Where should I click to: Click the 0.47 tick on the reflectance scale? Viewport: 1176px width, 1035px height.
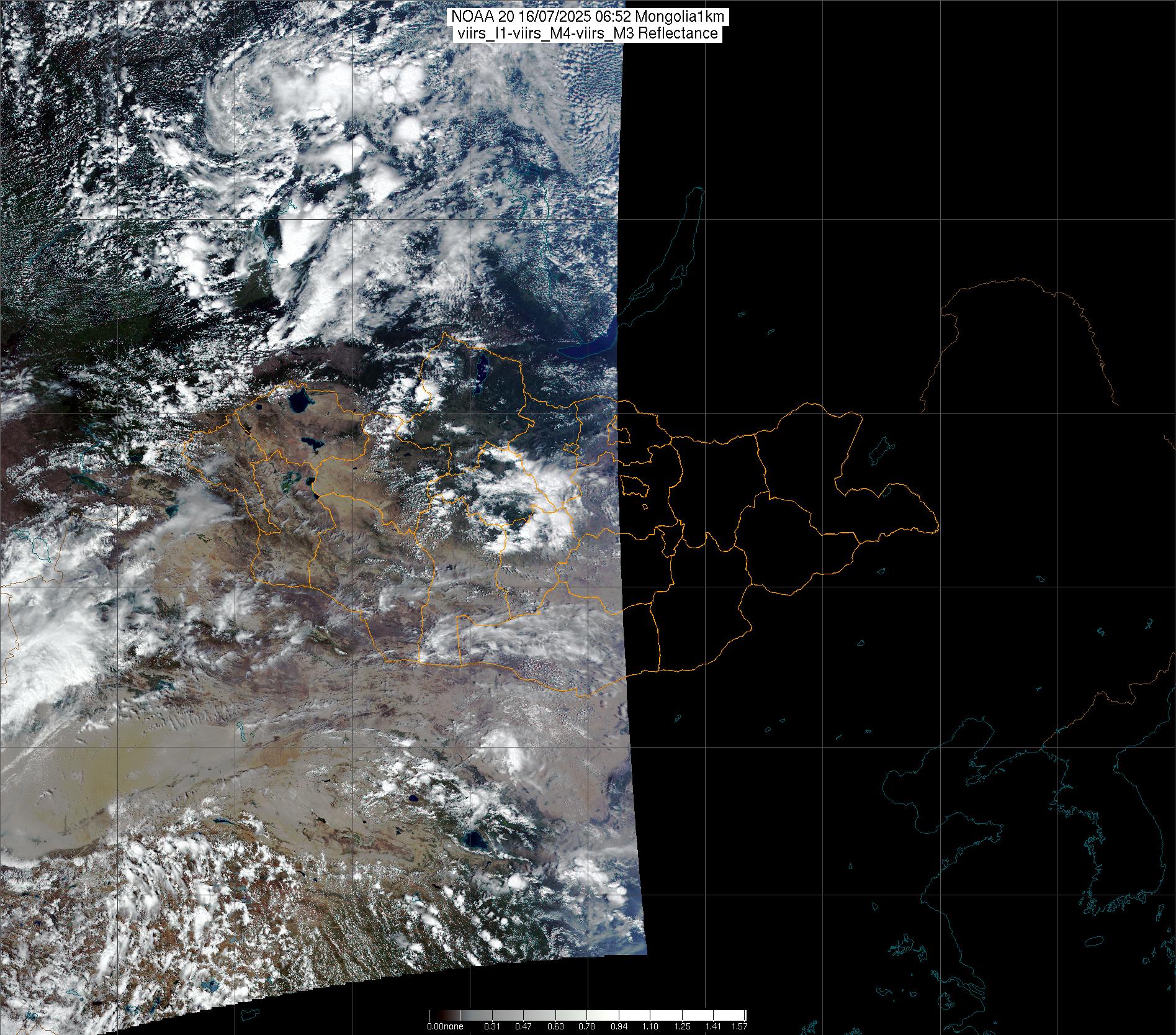[x=524, y=1026]
